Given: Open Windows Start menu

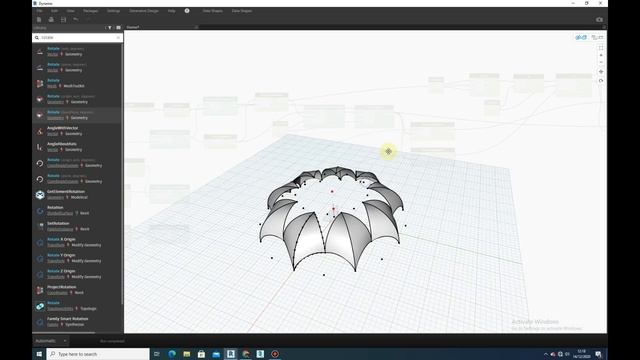Looking at the screenshot, I should pos(39,354).
